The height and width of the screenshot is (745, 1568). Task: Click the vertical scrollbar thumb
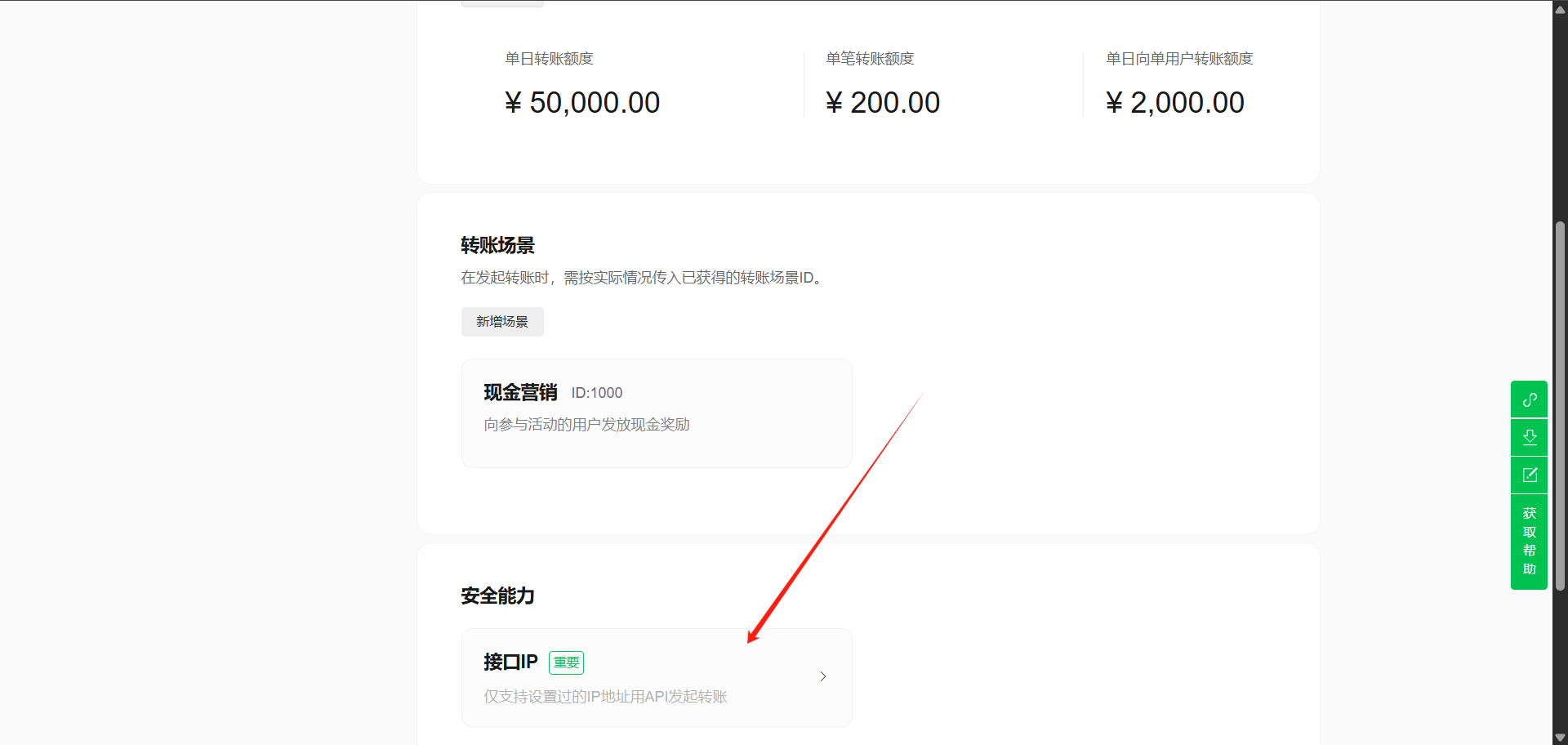point(1560,404)
